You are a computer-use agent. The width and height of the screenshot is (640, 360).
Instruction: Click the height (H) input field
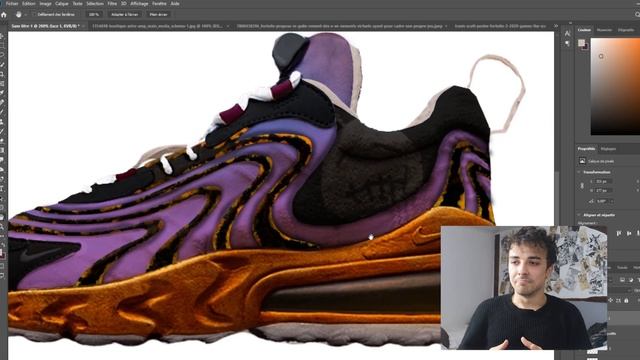(x=604, y=191)
